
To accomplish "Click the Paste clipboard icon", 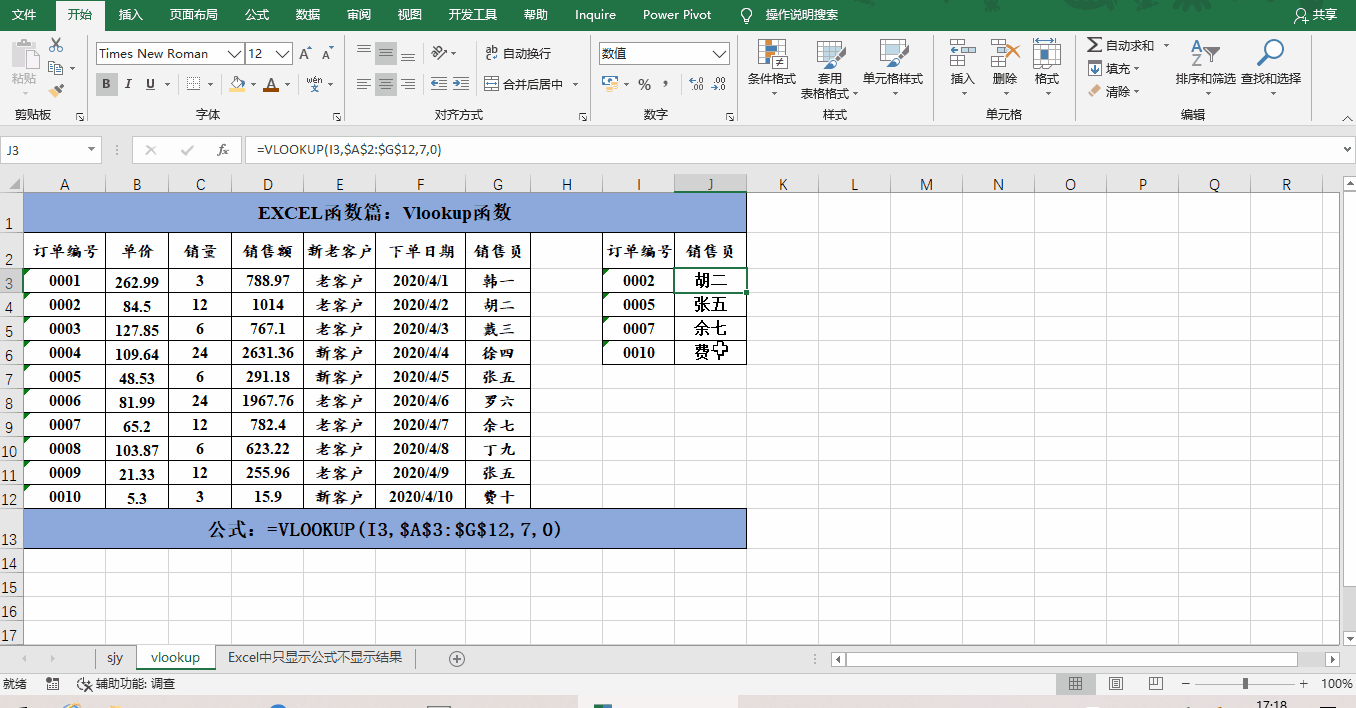I will coord(25,54).
